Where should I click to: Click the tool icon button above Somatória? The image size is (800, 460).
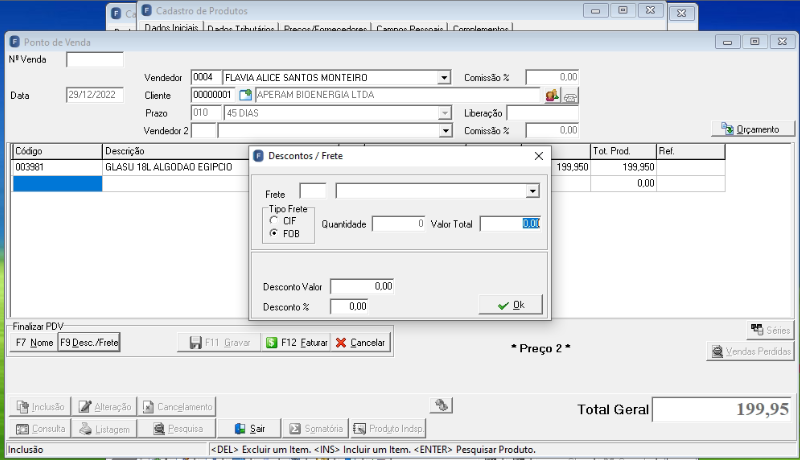(x=441, y=405)
